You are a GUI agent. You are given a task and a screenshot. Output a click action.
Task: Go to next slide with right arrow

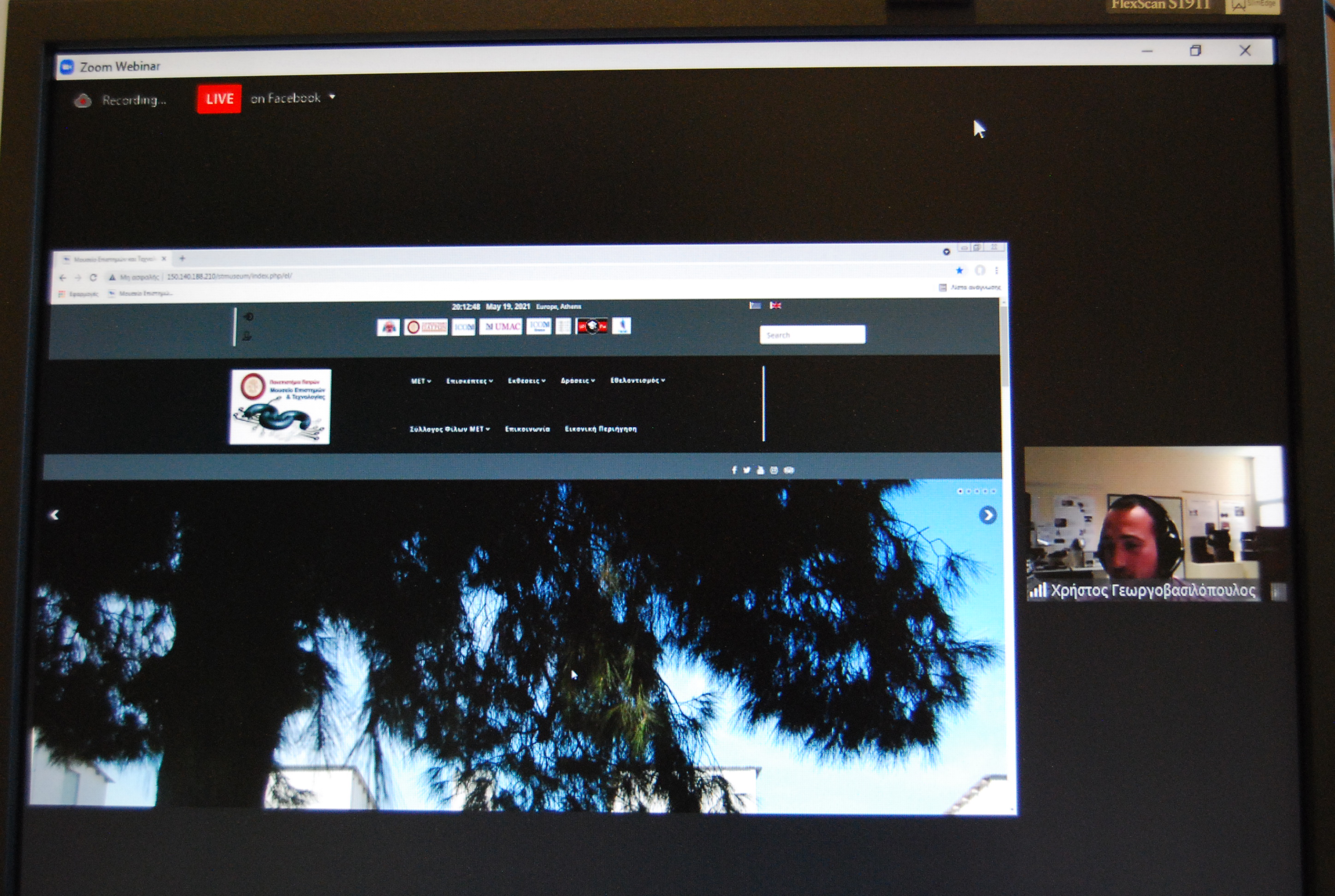pos(987,515)
